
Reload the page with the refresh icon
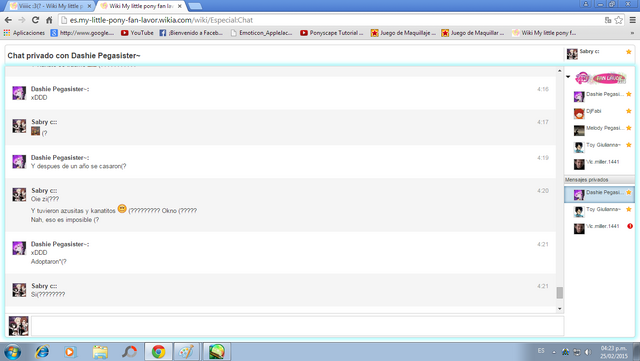[x=36, y=20]
